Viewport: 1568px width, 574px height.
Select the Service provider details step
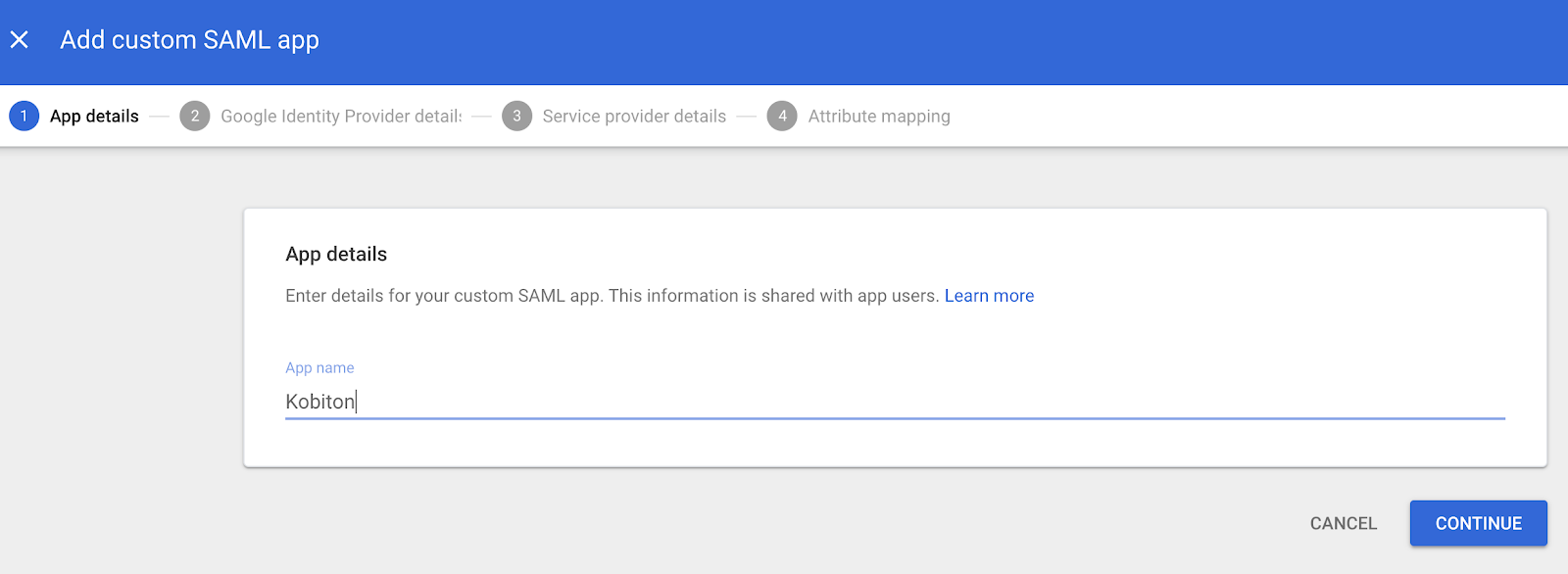point(634,116)
